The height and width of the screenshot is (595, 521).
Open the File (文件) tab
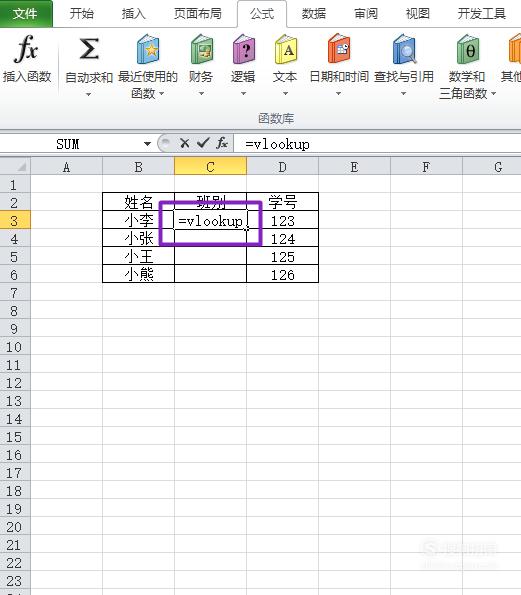tap(26, 14)
